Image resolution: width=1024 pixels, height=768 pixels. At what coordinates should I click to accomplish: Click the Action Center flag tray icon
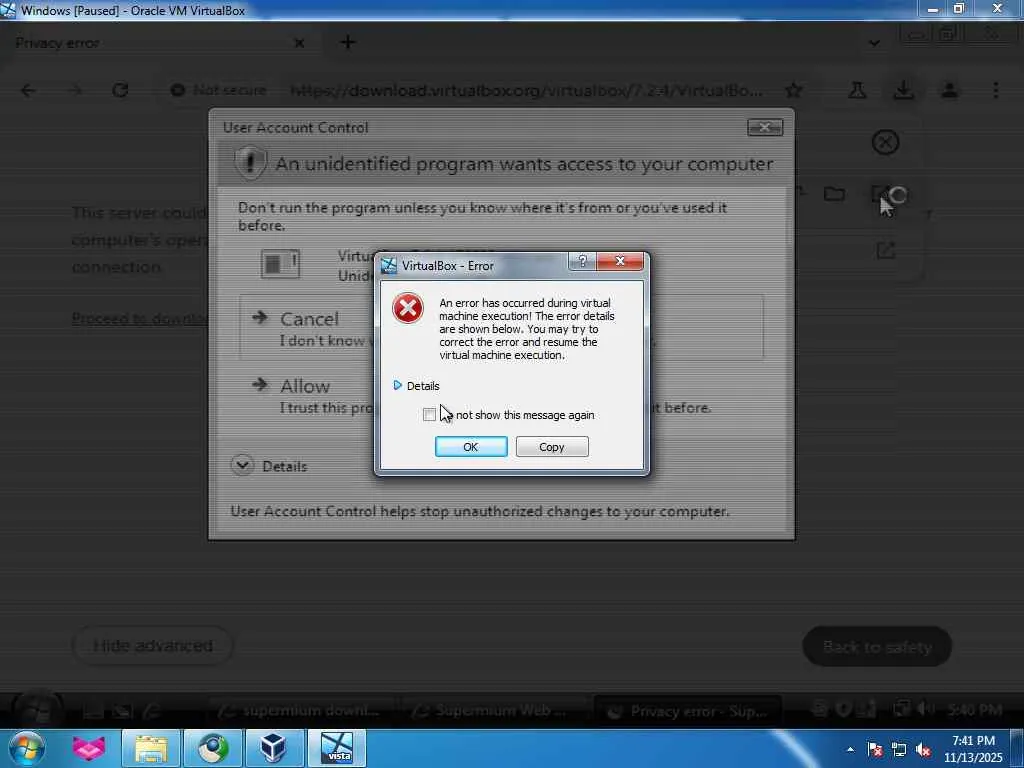pos(875,749)
